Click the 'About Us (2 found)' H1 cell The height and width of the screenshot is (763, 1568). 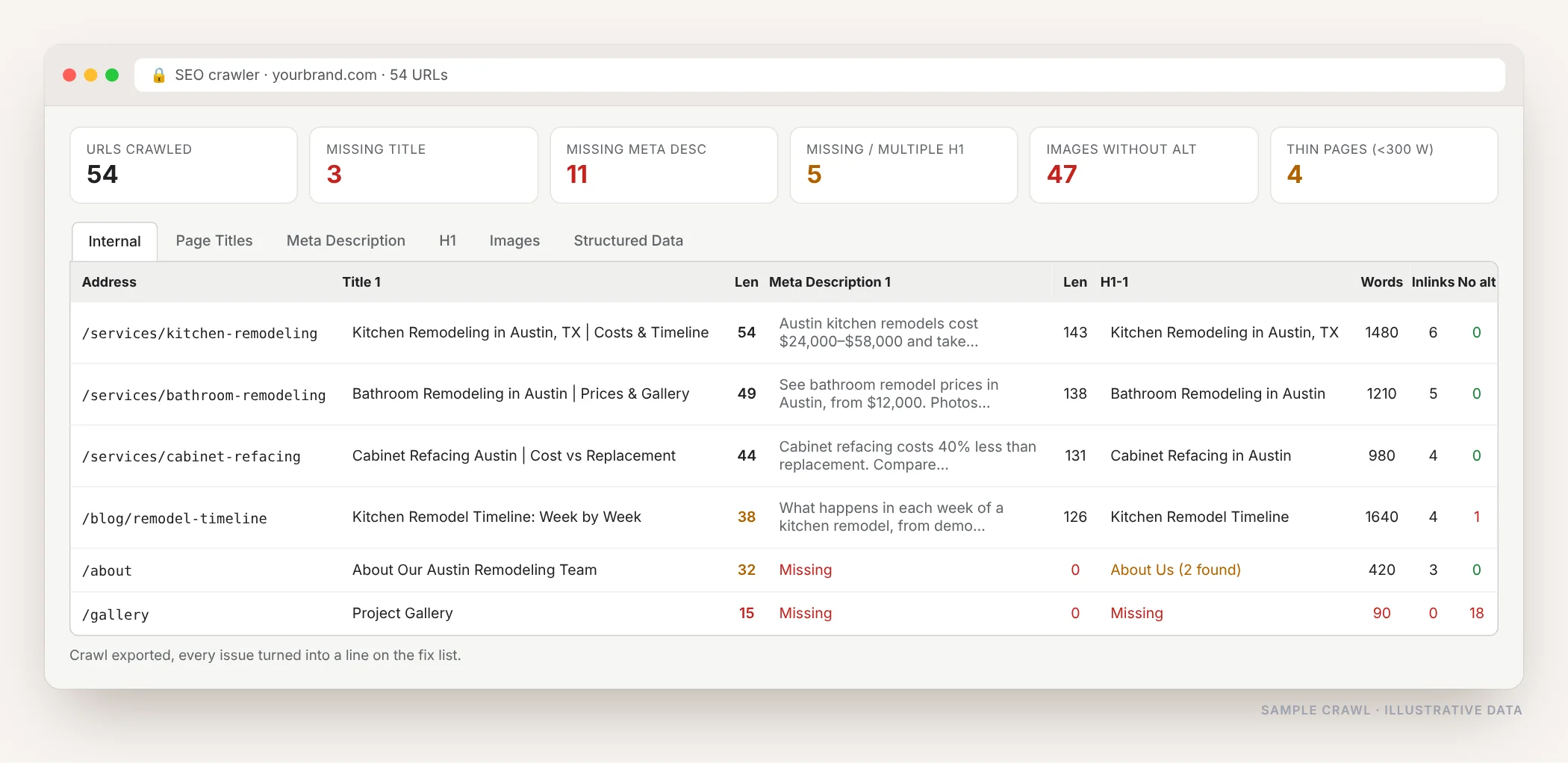(x=1175, y=570)
